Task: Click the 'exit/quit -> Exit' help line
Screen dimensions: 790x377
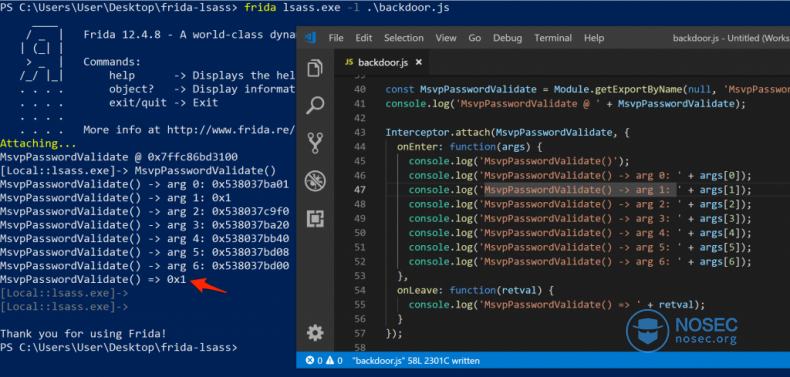Action: (x=164, y=102)
